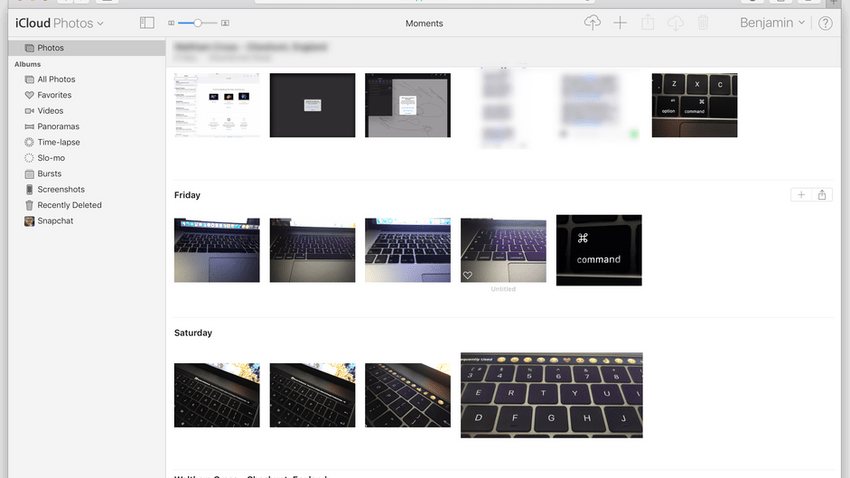The width and height of the screenshot is (850, 478).
Task: Open the first Saturday Touch Bar photo
Action: point(217,395)
